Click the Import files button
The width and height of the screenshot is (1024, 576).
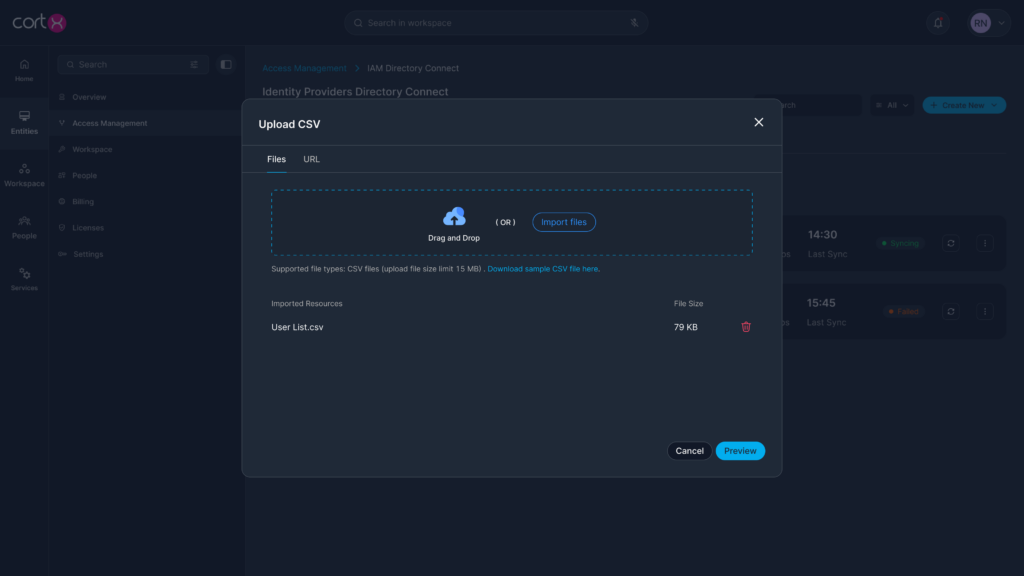(564, 222)
